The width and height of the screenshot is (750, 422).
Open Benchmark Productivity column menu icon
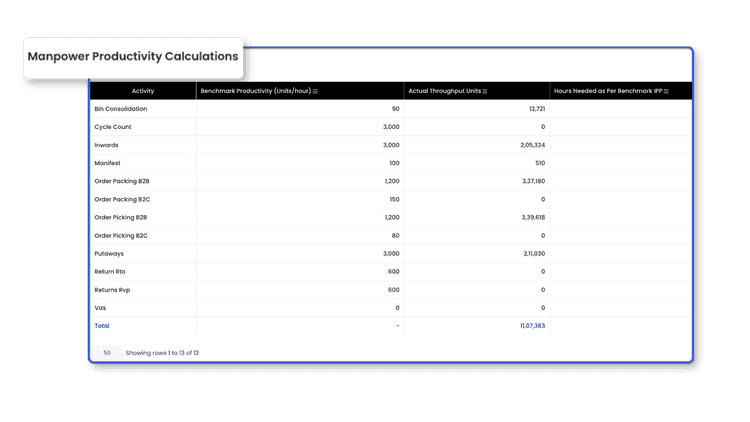316,91
